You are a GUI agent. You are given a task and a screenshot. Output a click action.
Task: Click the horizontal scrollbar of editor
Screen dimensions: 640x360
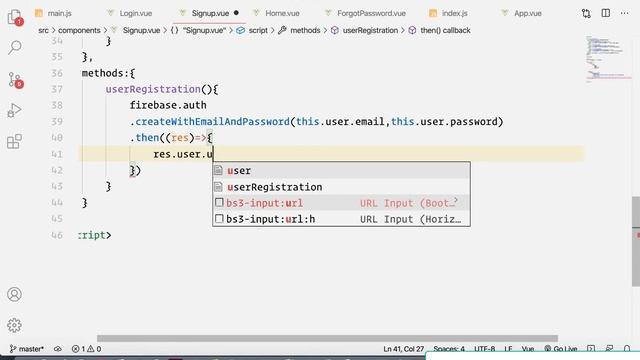point(327,338)
